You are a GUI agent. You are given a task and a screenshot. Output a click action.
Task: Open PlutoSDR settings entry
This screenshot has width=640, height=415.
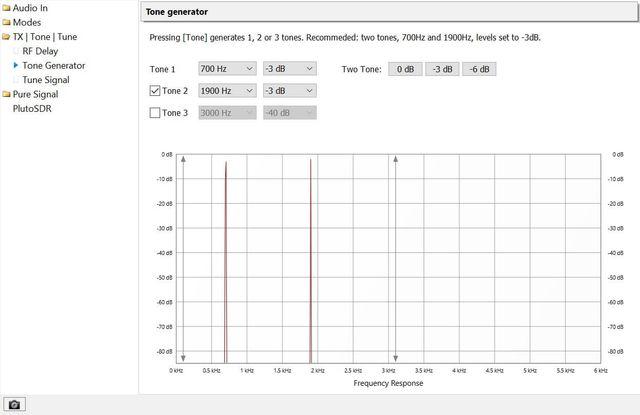pos(32,109)
